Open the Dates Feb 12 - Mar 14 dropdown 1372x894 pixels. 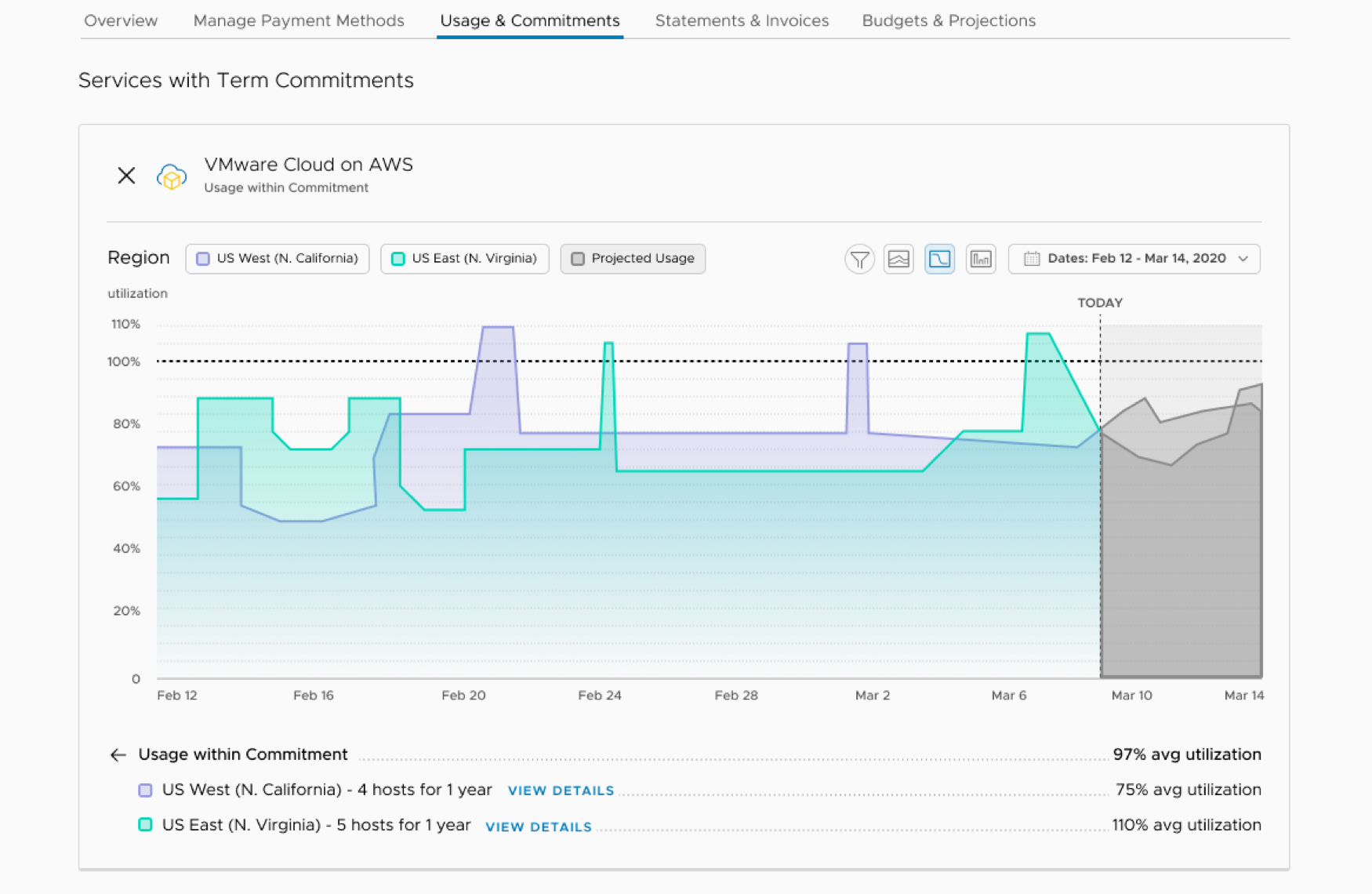coord(1134,259)
